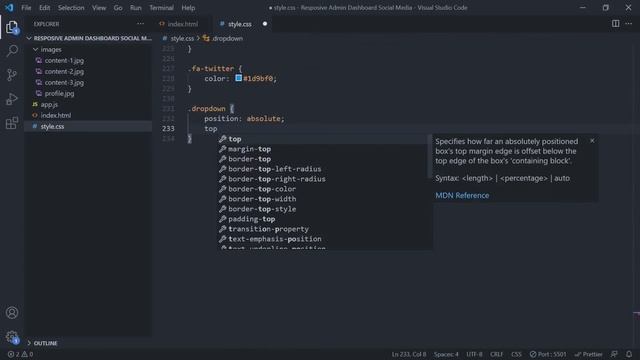
Task: Click UTF-8 encoding selector
Action: (474, 354)
